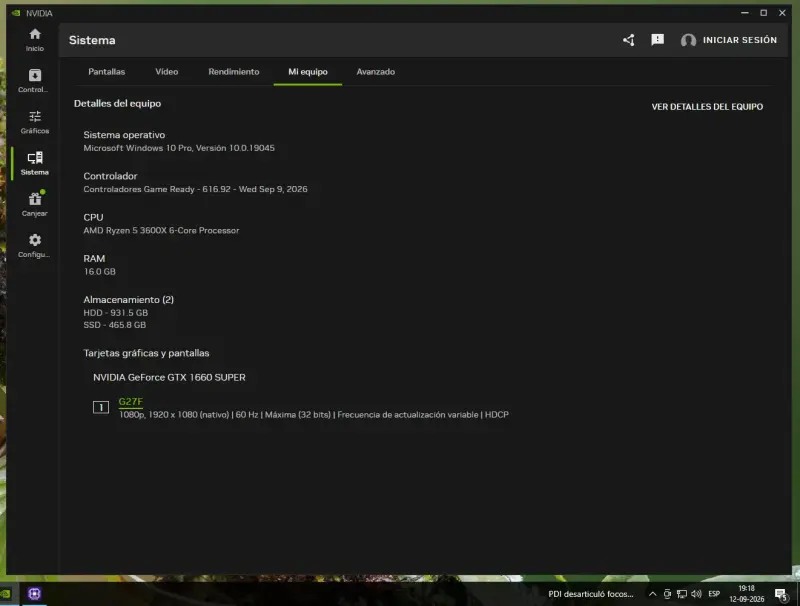Click INICIAR SESIÓN button

pyautogui.click(x=740, y=40)
